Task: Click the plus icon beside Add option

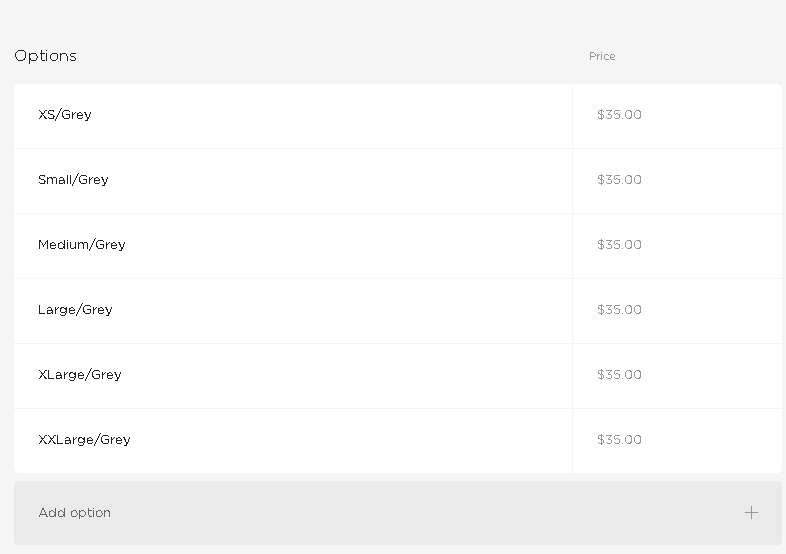Action: pyautogui.click(x=751, y=512)
